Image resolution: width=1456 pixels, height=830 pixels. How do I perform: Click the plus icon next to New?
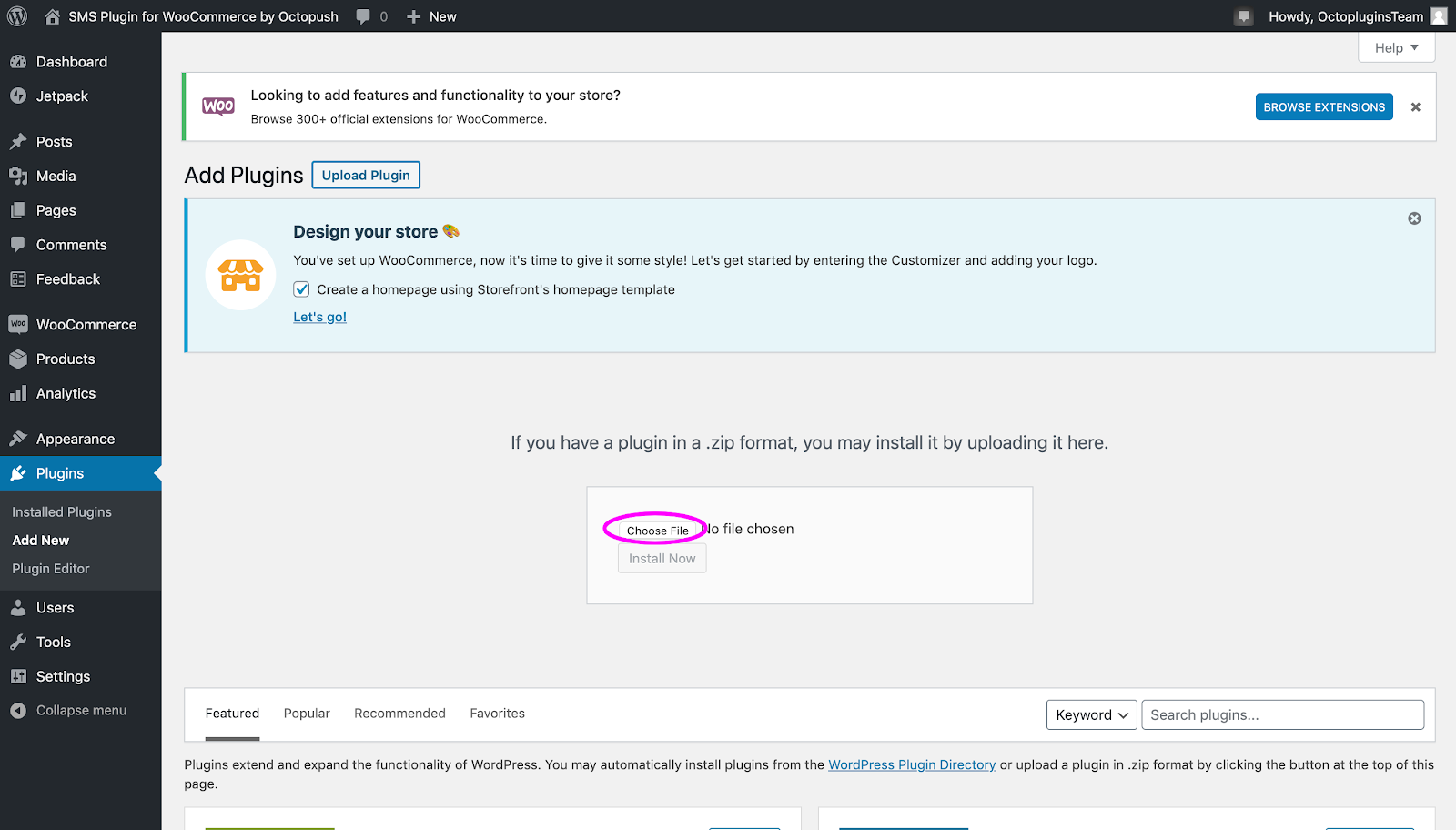pyautogui.click(x=413, y=16)
